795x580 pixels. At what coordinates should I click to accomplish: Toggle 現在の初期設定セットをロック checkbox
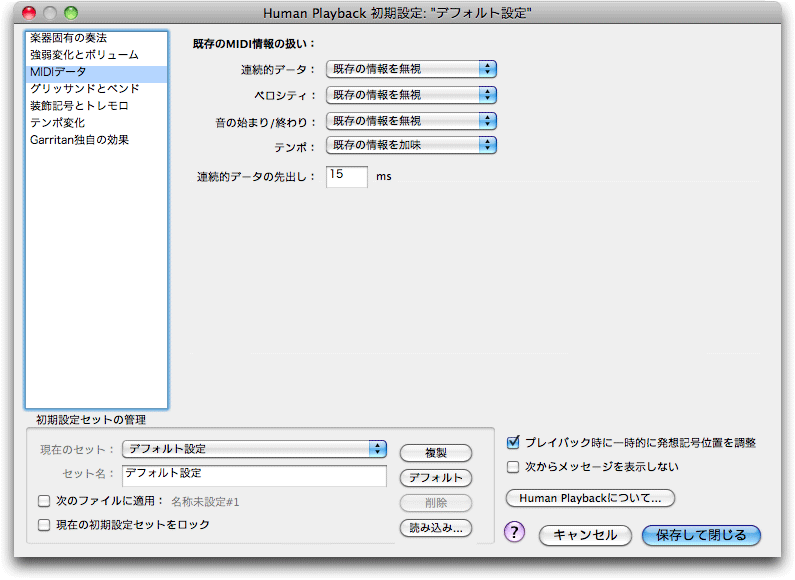pyautogui.click(x=44, y=525)
